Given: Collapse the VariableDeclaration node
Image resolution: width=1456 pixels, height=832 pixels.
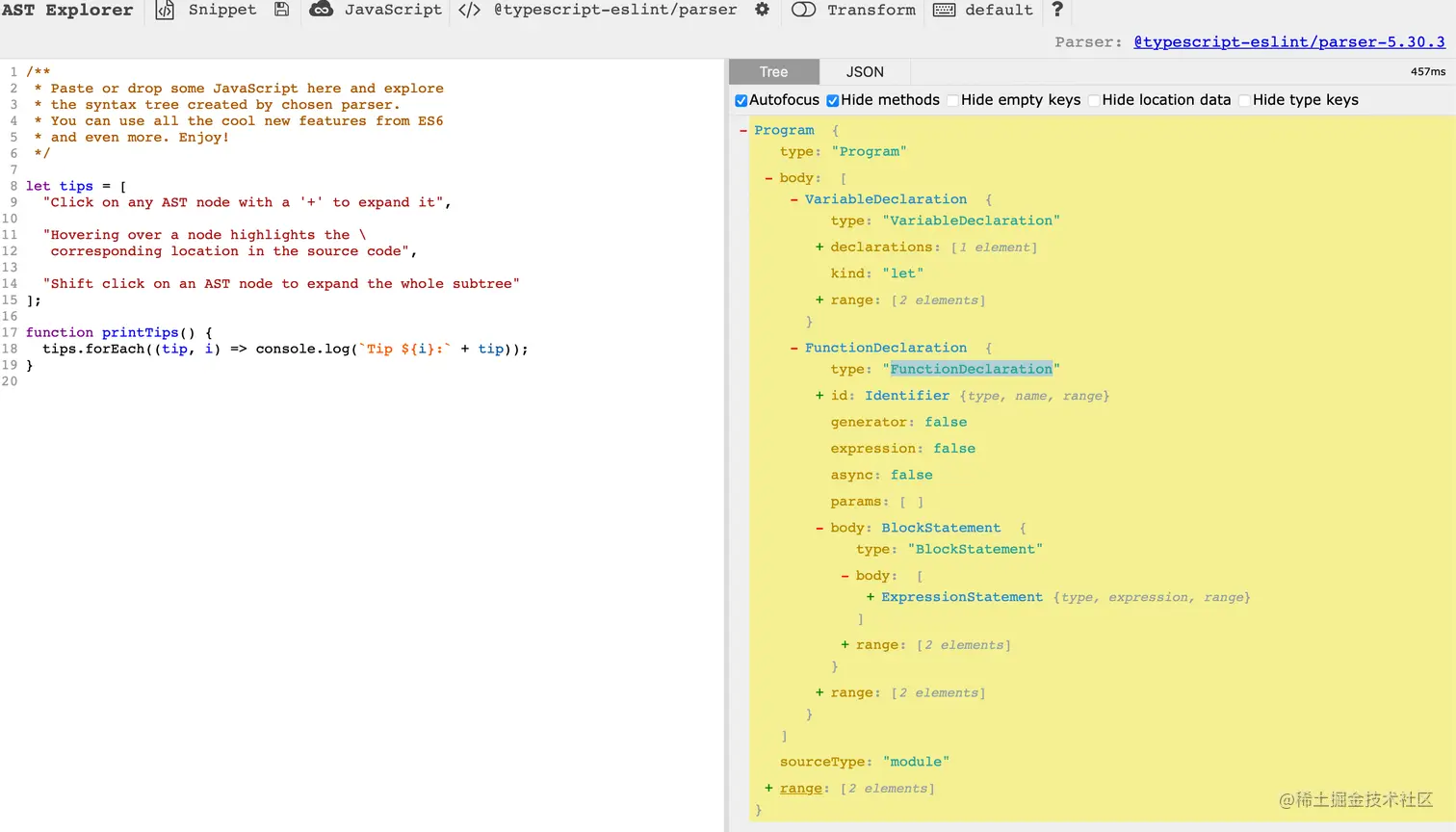Looking at the screenshot, I should (x=794, y=199).
